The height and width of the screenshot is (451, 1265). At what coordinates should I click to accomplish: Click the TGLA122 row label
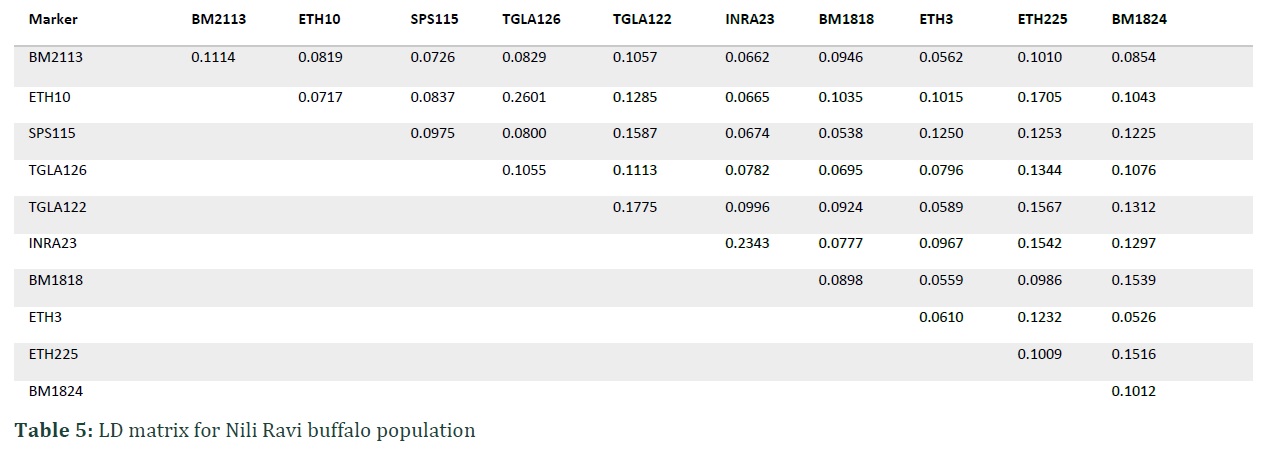57,207
